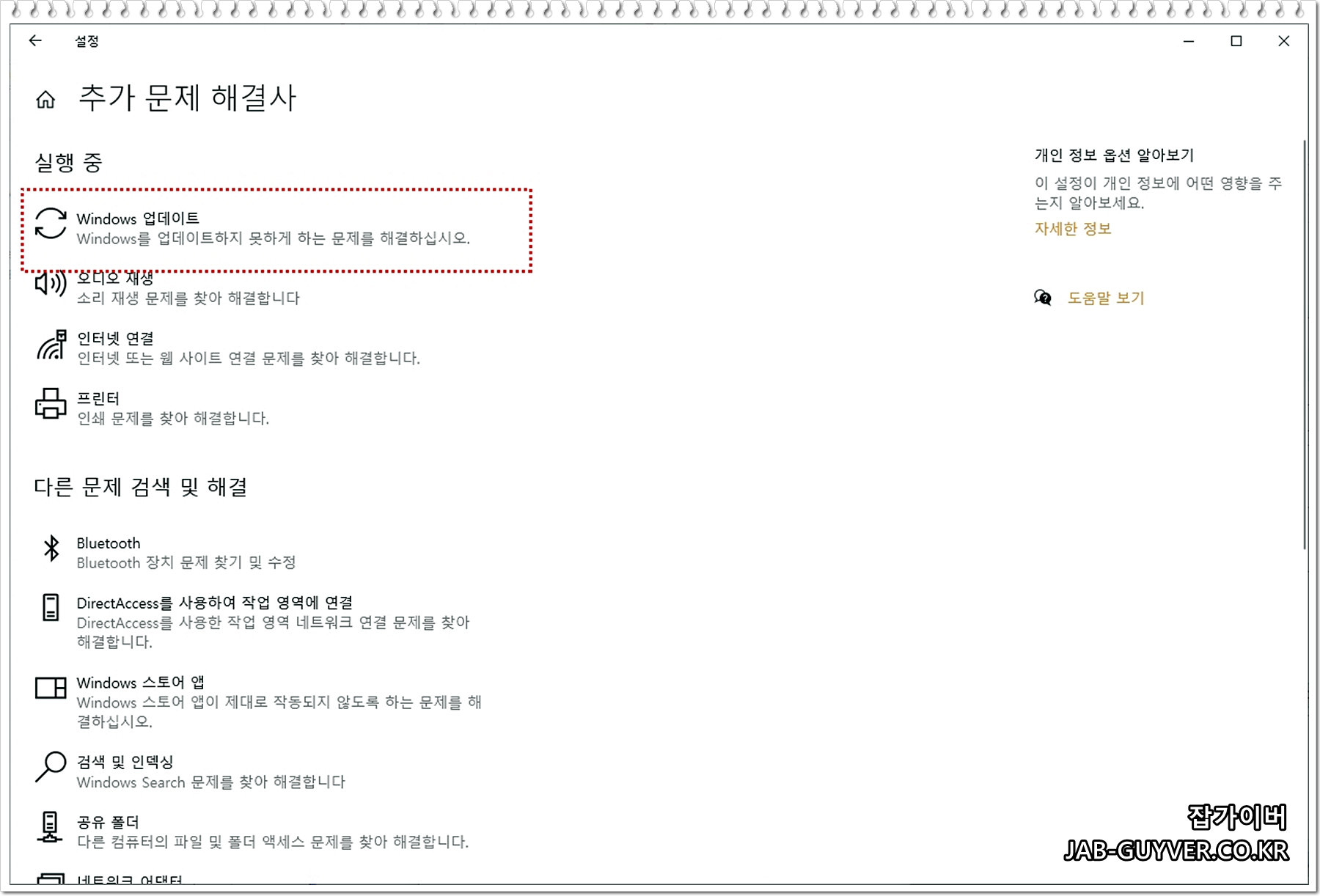This screenshot has width=1320, height=896.
Task: Click 'Windows를 업데이트하지 못하게 하는 문제를 해결하십시오.' text
Action: click(274, 238)
